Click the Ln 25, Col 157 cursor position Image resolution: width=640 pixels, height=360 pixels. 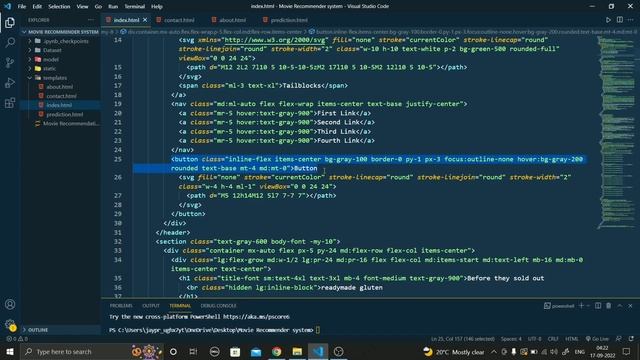[463, 339]
